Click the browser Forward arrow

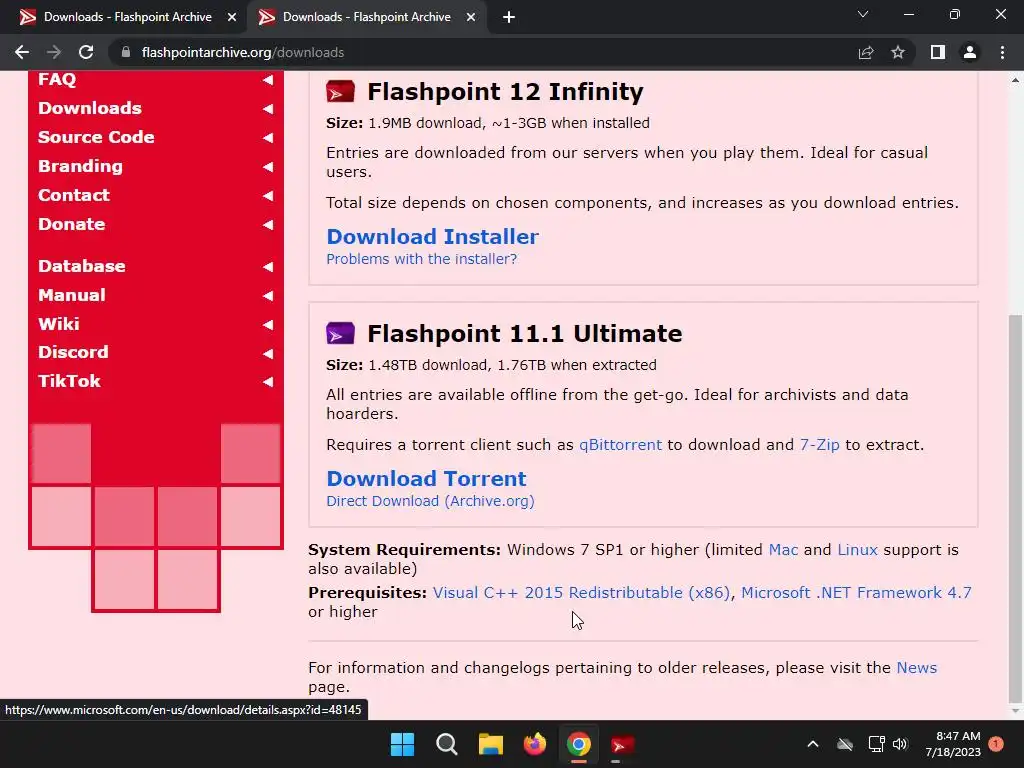coord(54,52)
